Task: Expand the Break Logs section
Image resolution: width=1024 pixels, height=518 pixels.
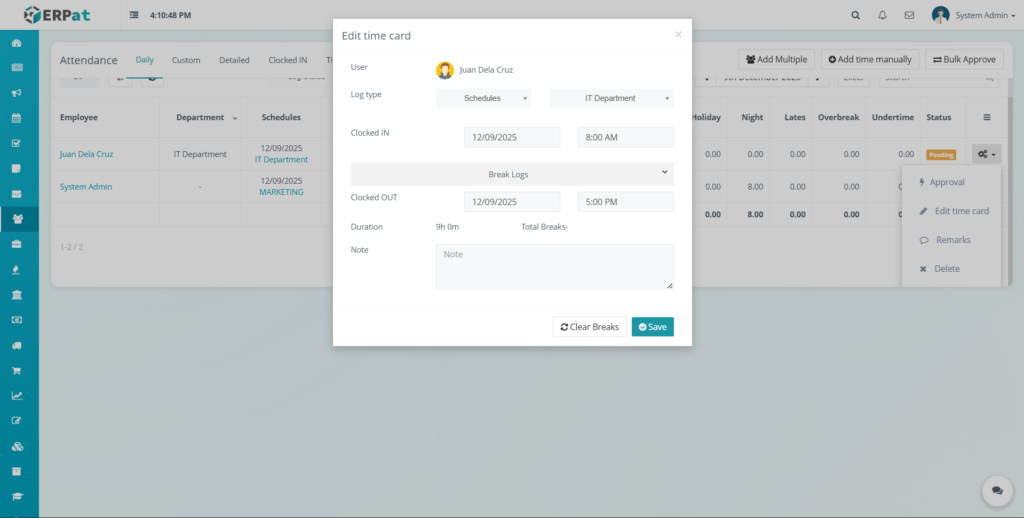Action: coord(512,174)
